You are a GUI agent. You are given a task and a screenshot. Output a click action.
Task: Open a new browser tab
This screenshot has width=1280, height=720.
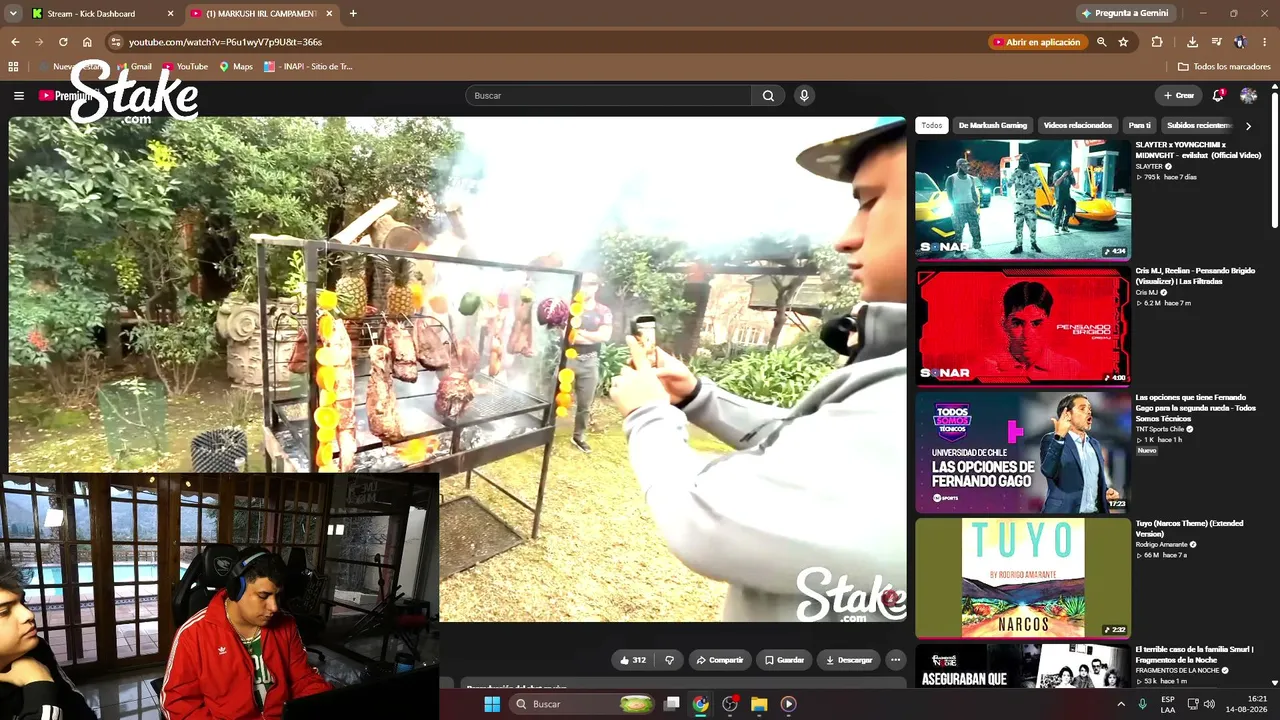[353, 14]
